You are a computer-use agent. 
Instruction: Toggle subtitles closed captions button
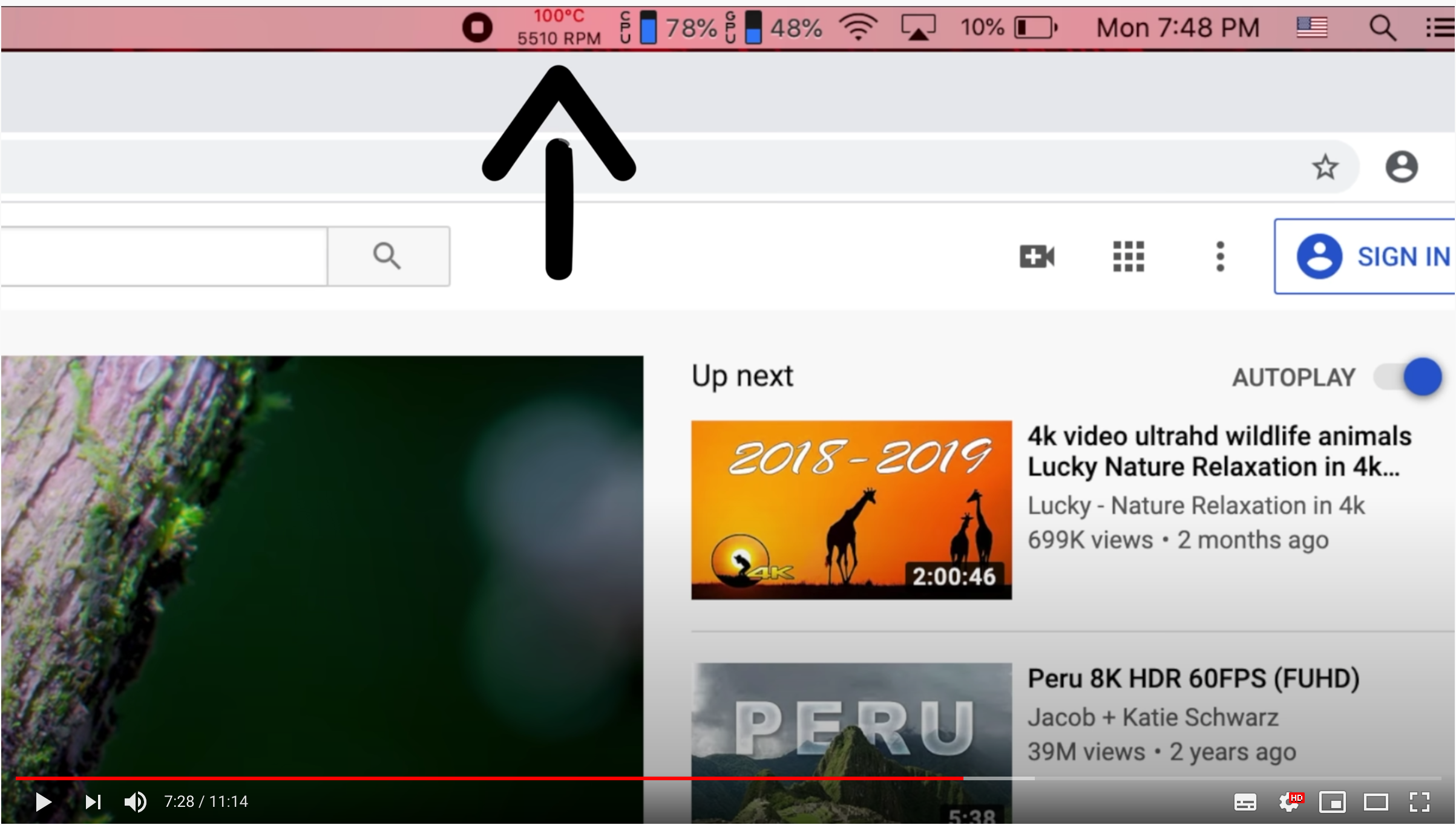coord(1245,803)
